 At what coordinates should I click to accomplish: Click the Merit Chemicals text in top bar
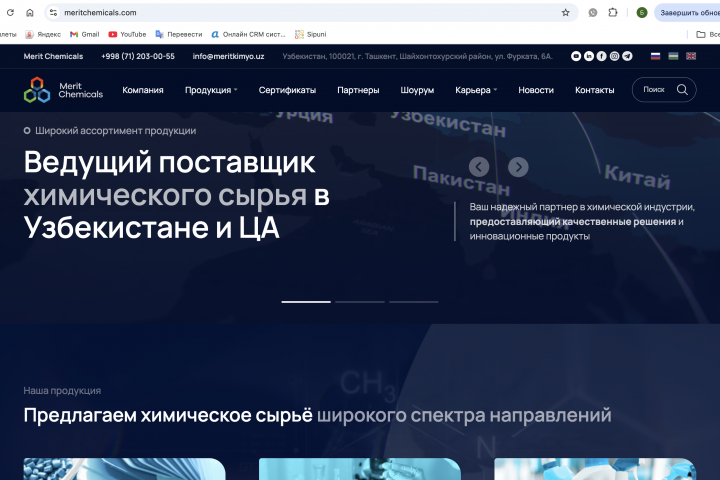pyautogui.click(x=53, y=56)
